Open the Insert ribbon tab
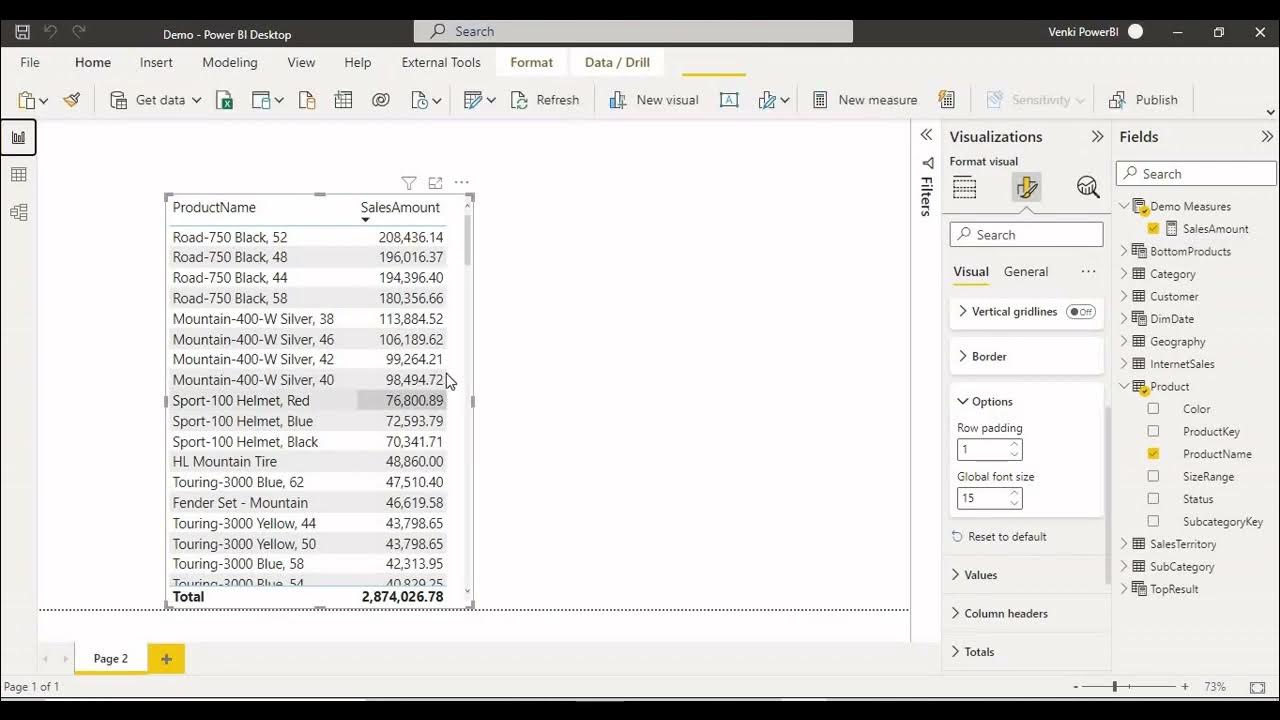Image resolution: width=1280 pixels, height=720 pixels. pyautogui.click(x=156, y=62)
